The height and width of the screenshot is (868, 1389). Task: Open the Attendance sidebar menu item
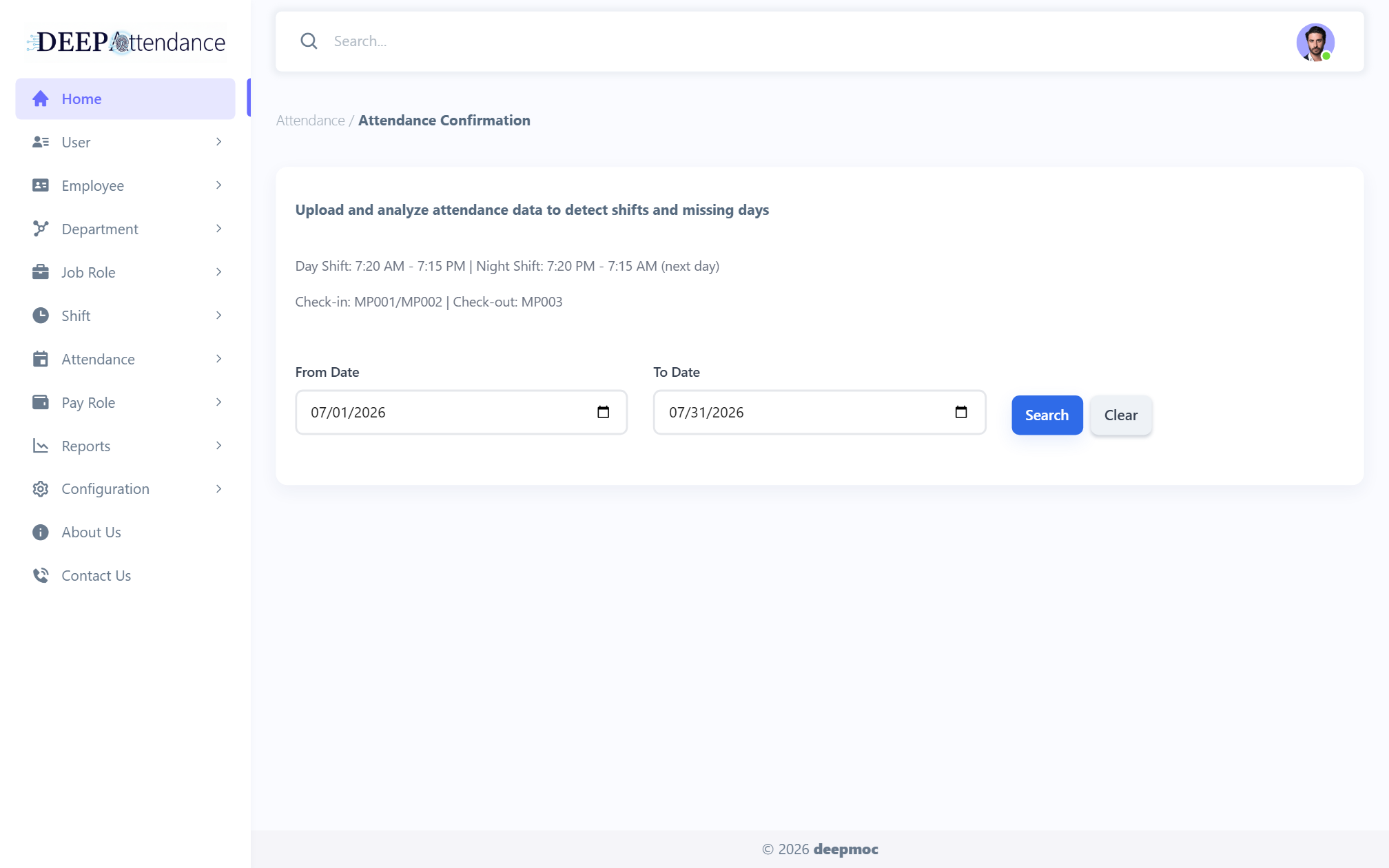click(x=125, y=359)
